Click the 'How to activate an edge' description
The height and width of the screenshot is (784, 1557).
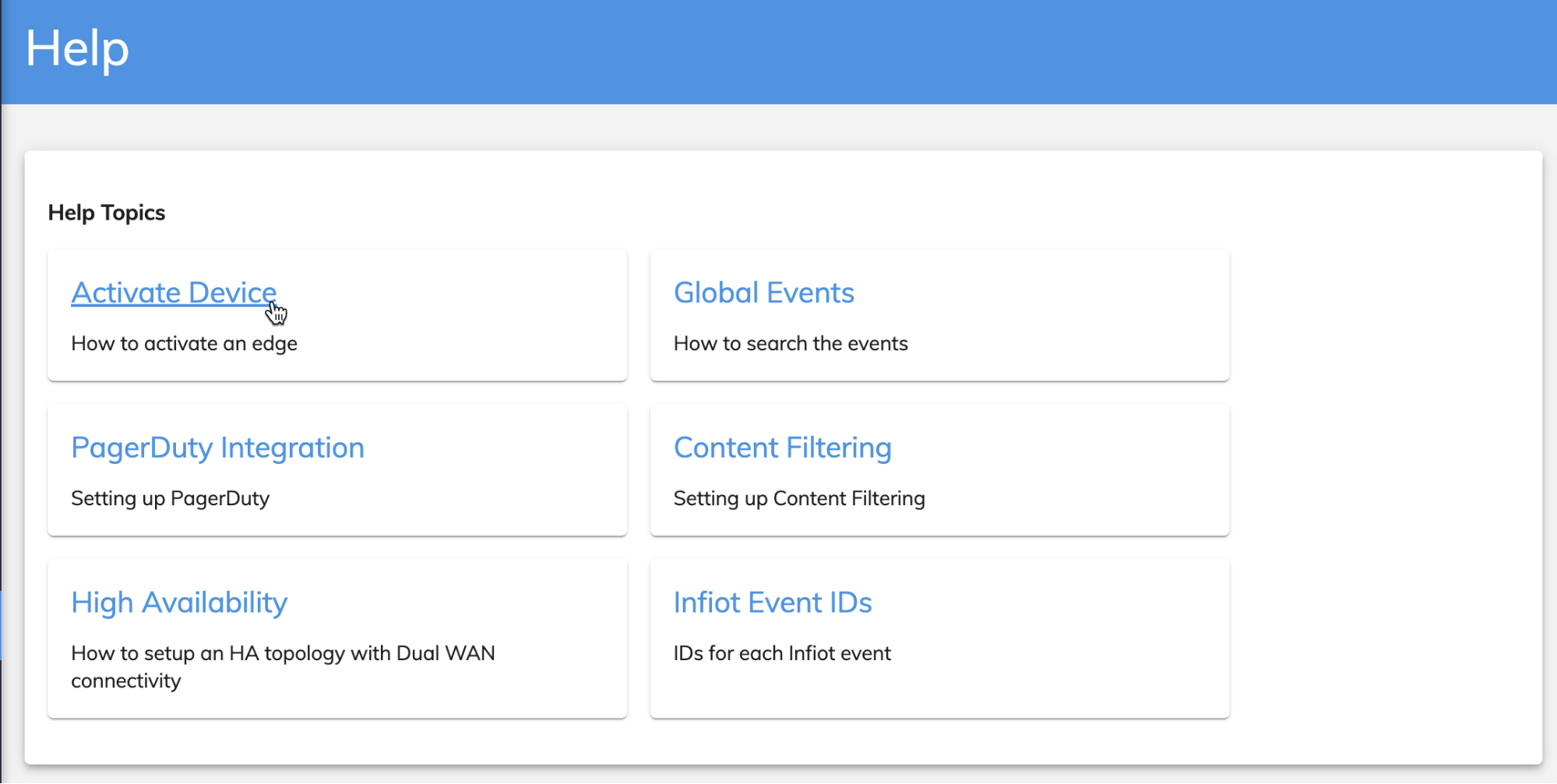pos(184,343)
